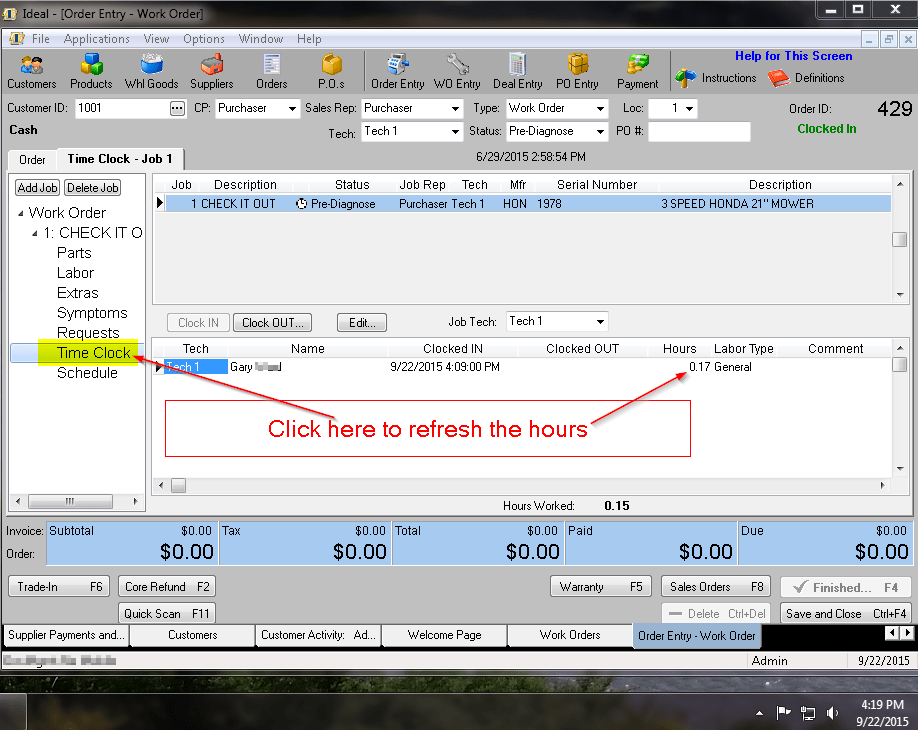Open the Products screen icon
Screen dimensions: 918x730
tap(91, 70)
